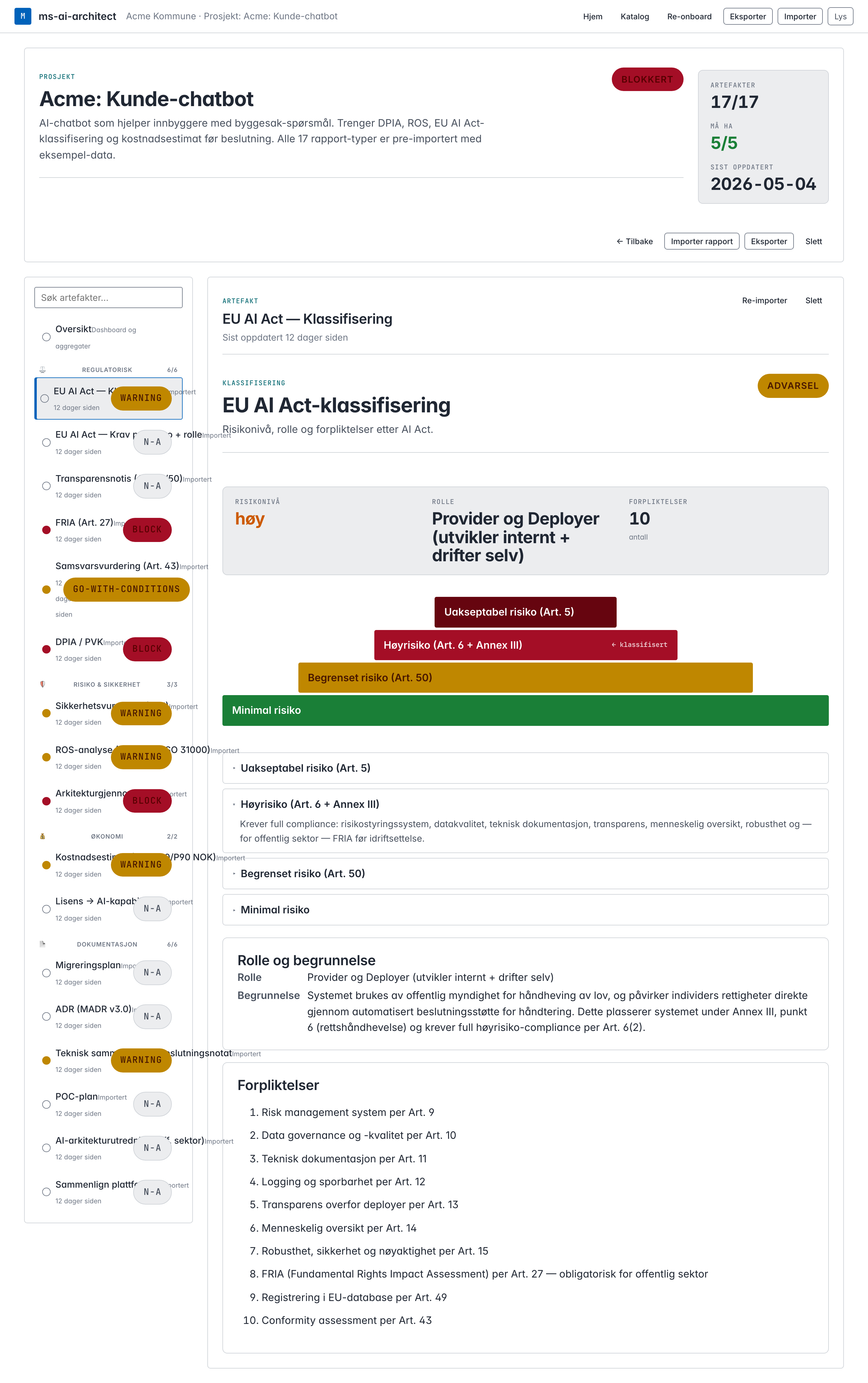The image size is (868, 1383).
Task: Open the Lisens → AI-kapabilitet artefact
Action: [108, 909]
